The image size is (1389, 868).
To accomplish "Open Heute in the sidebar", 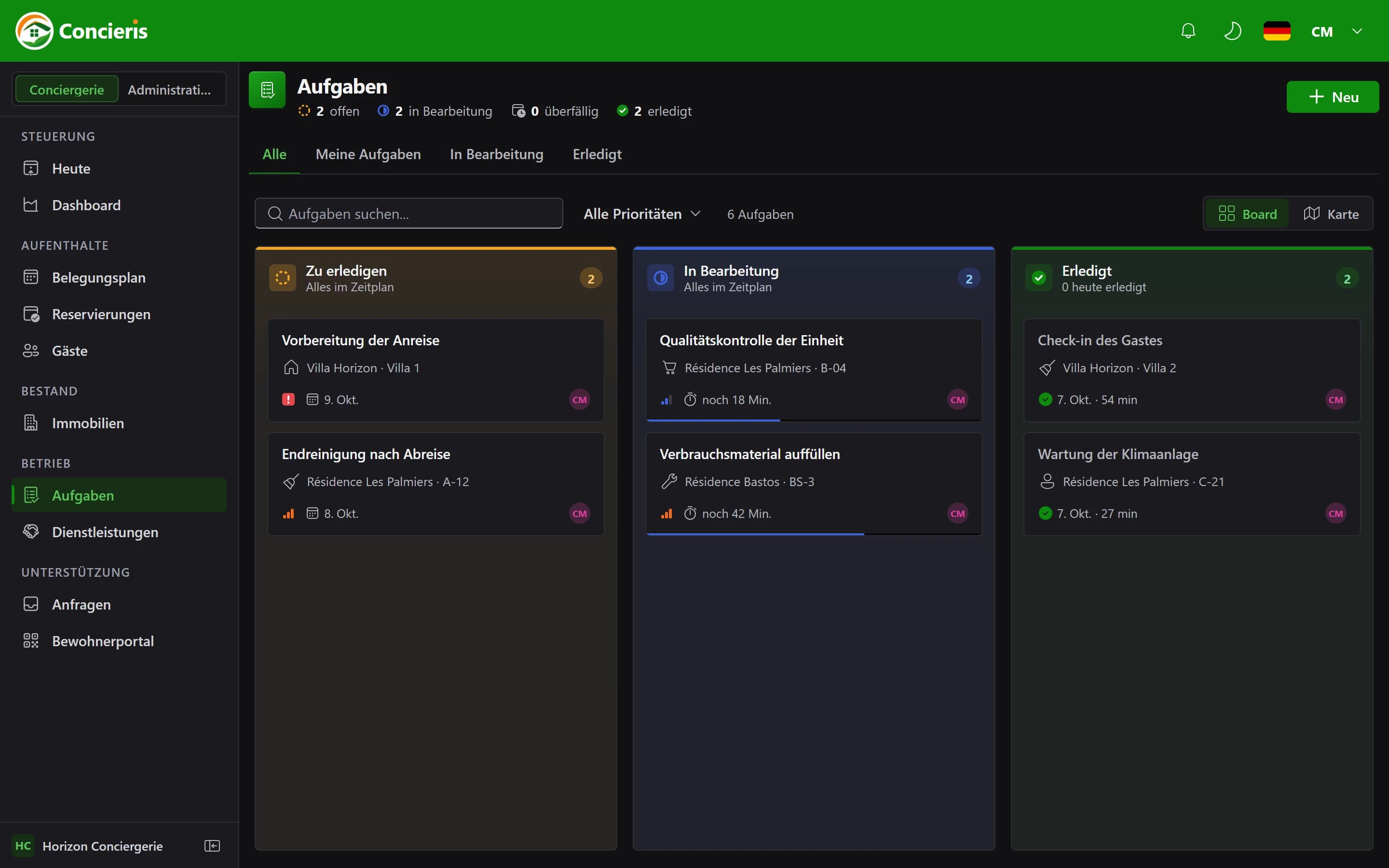I will (x=120, y=168).
